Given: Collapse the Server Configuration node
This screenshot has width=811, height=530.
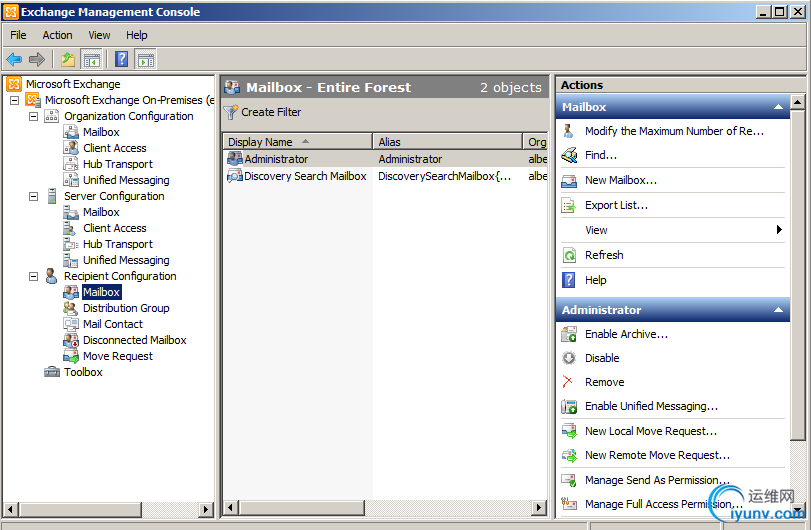Looking at the screenshot, I should (x=34, y=196).
